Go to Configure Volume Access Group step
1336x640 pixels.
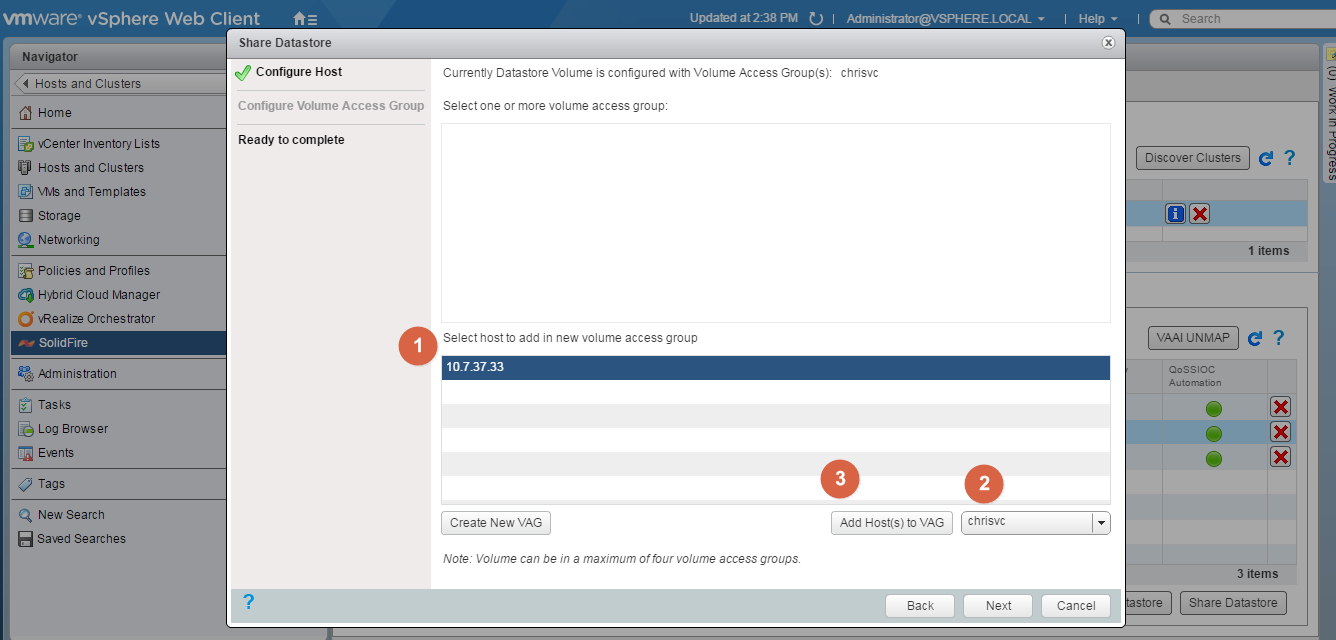[331, 106]
